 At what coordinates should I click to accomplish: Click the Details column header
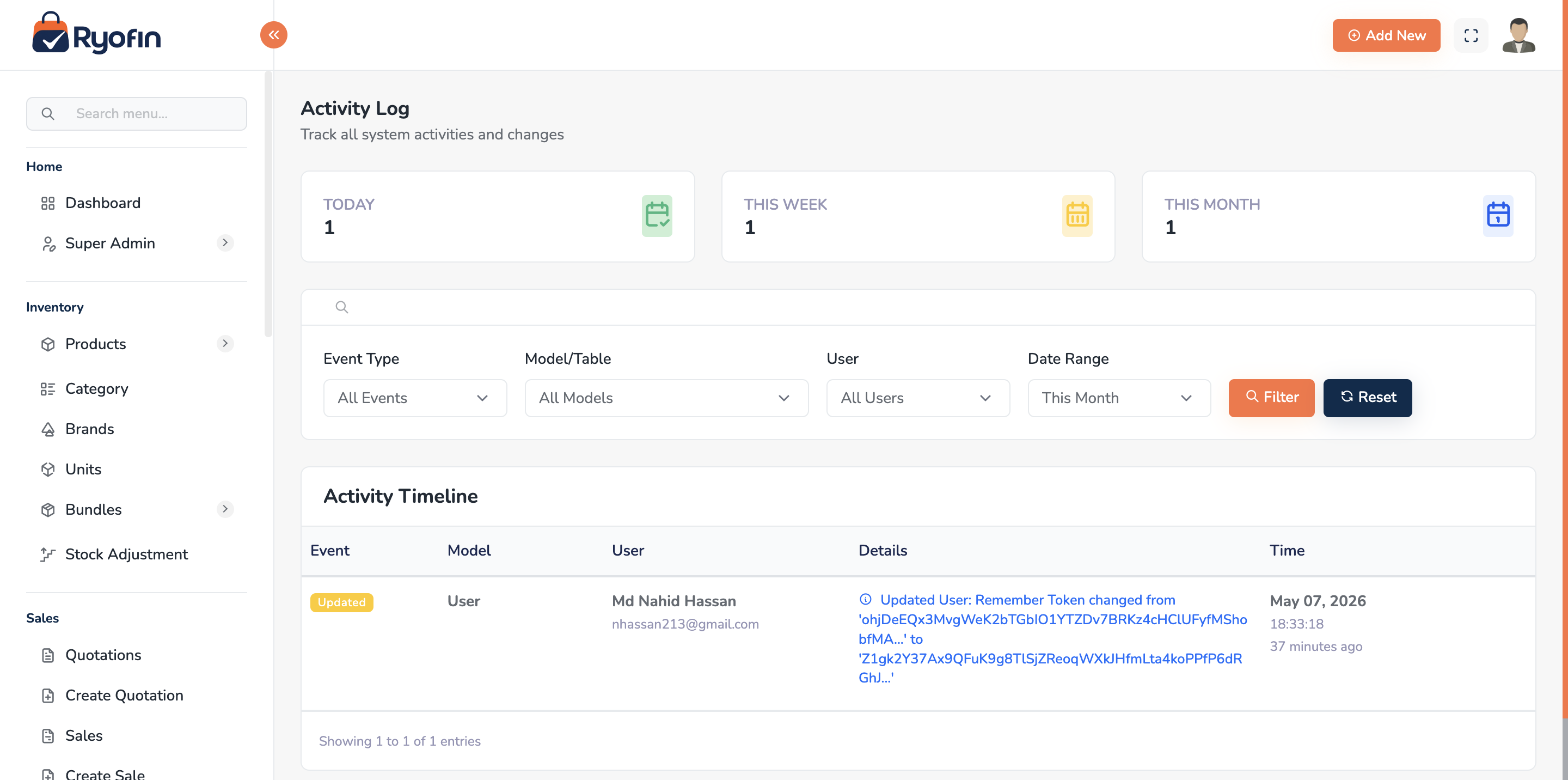point(883,551)
